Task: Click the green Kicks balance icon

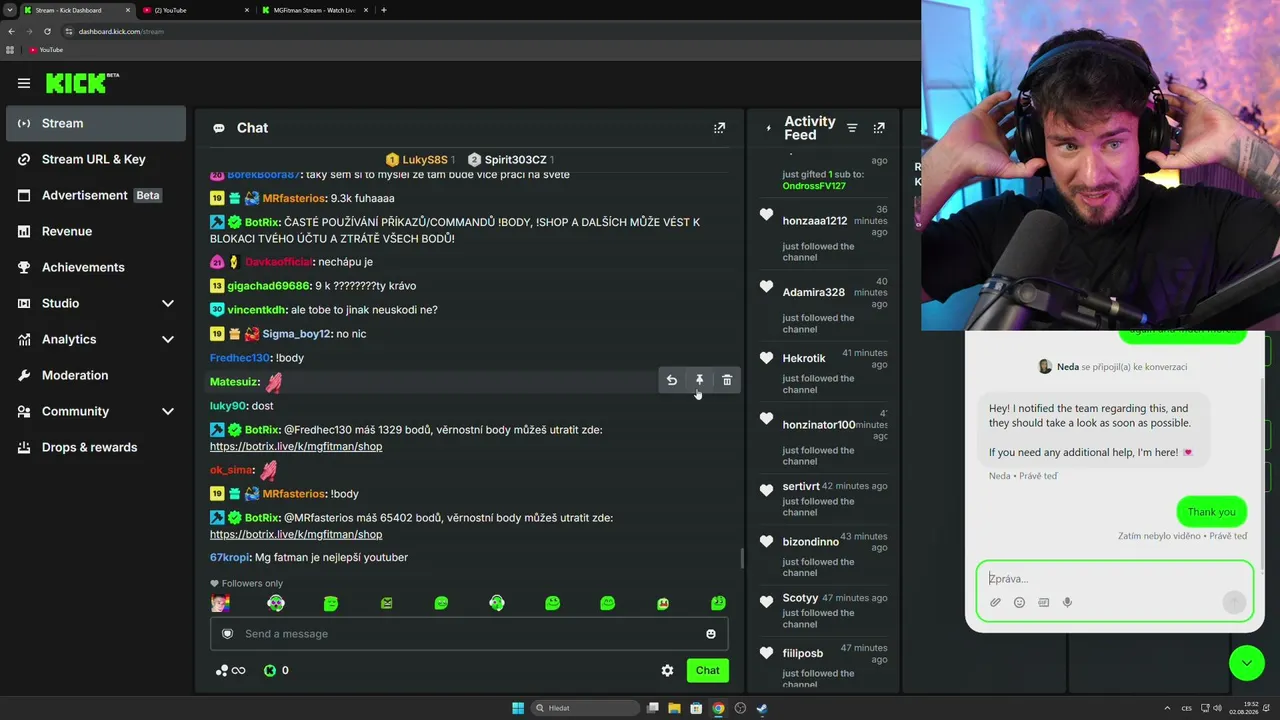Action: [x=269, y=671]
